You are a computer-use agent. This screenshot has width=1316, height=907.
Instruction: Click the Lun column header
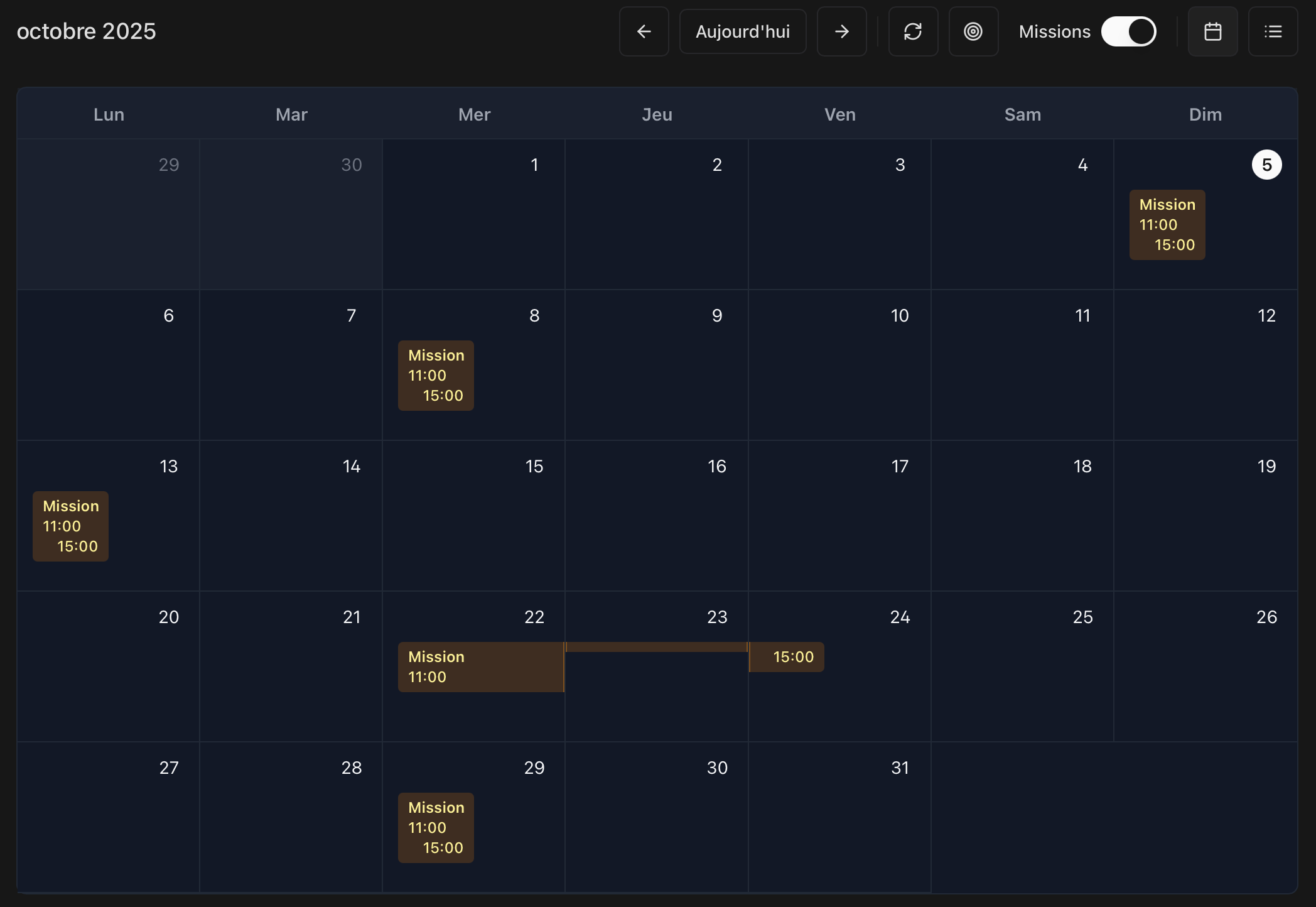[109, 114]
